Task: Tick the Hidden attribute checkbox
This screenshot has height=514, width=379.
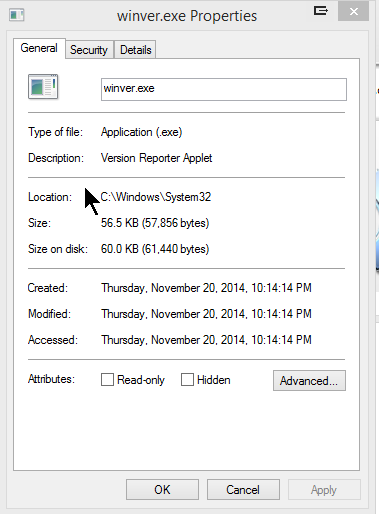Action: pyautogui.click(x=187, y=380)
